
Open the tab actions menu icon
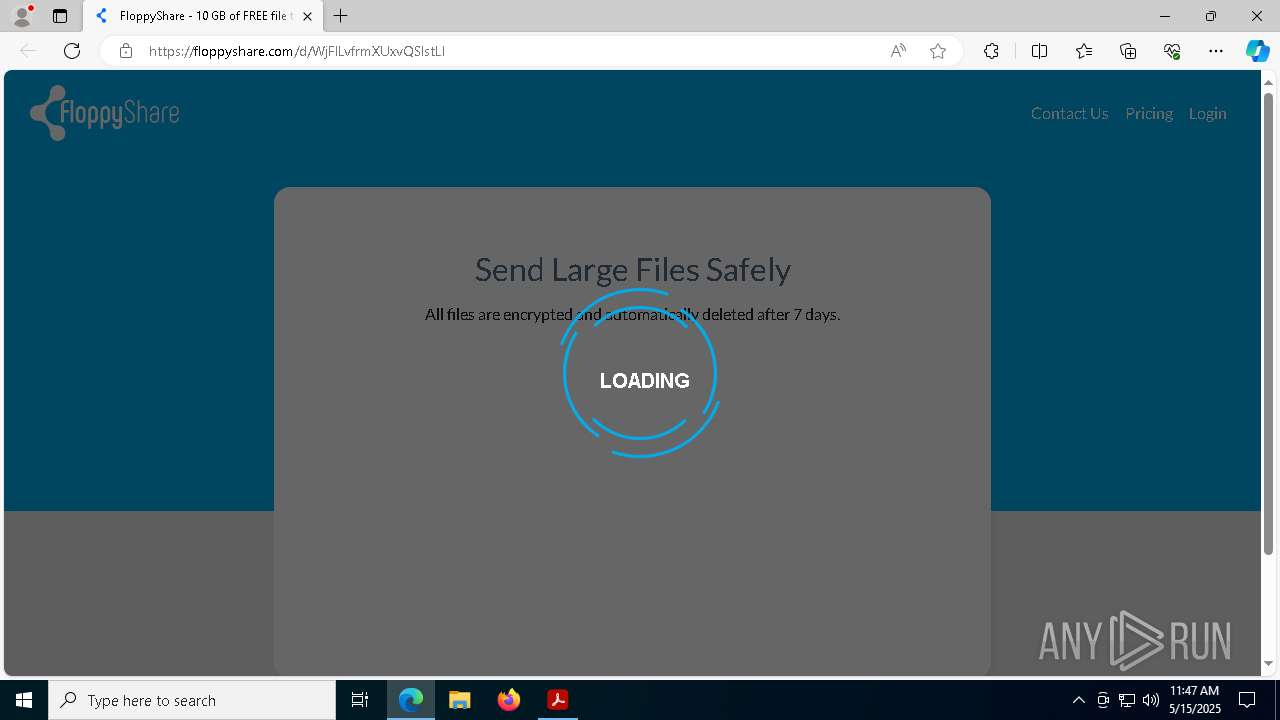[60, 16]
